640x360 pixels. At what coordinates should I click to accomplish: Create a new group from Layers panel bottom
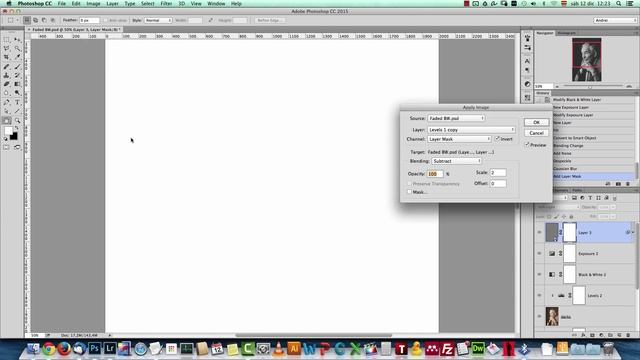610,335
